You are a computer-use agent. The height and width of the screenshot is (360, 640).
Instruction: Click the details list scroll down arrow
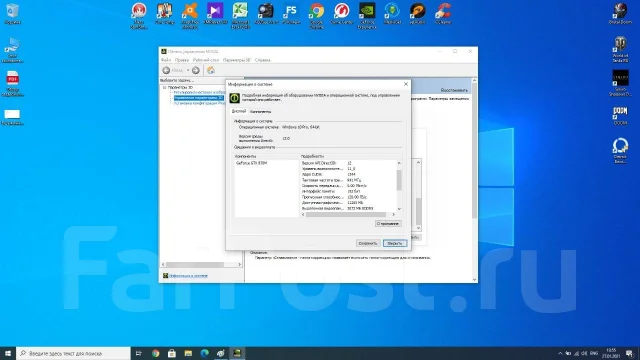coord(399,209)
